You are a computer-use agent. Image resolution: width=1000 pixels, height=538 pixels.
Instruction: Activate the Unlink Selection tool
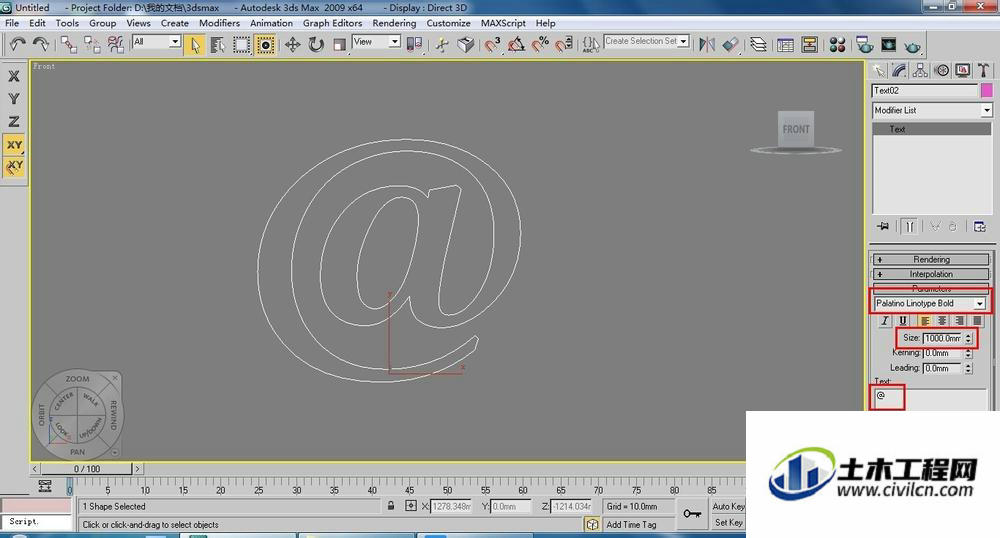pyautogui.click(x=92, y=44)
